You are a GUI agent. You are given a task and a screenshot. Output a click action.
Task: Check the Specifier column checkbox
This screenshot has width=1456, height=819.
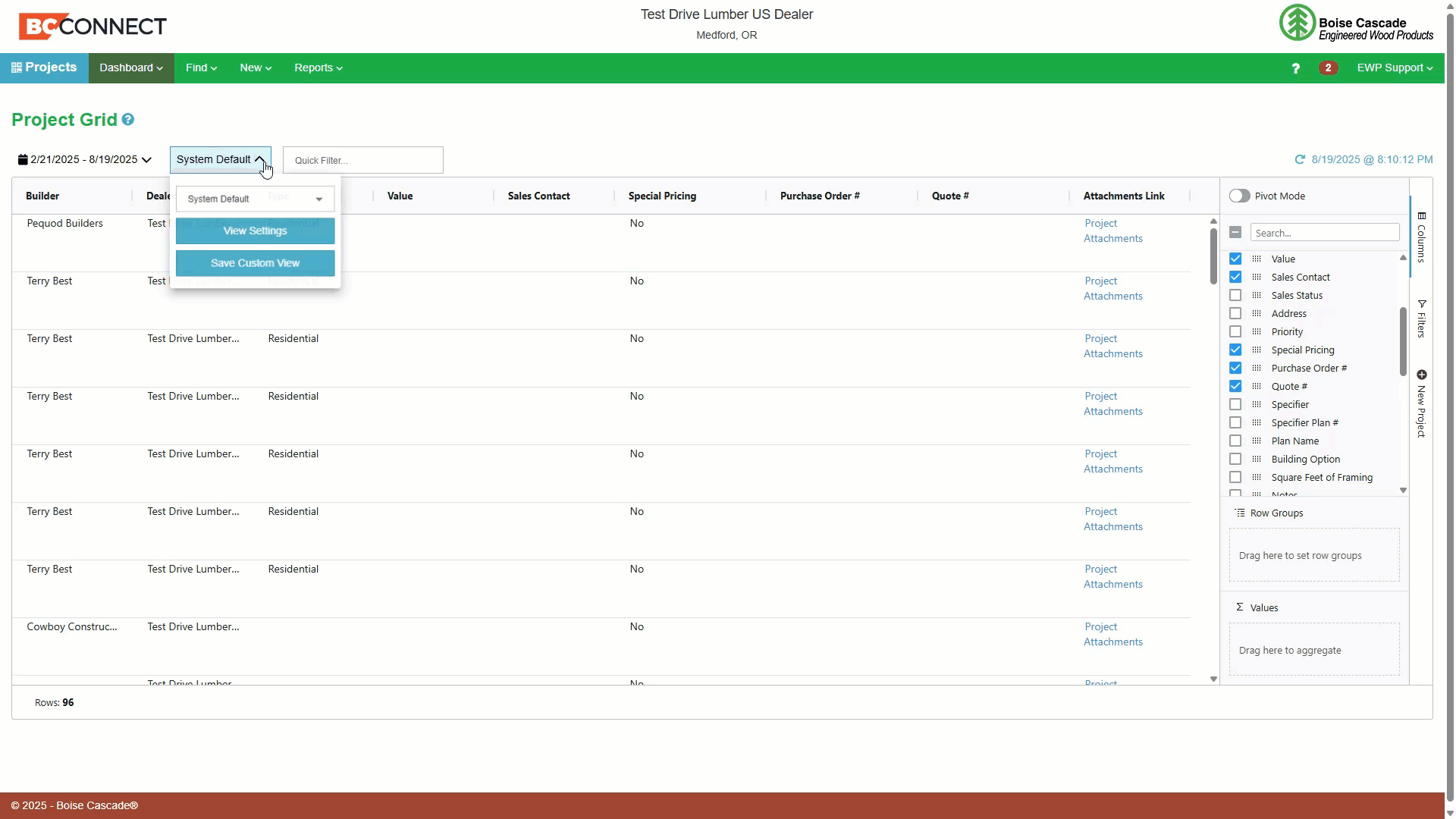(1235, 404)
